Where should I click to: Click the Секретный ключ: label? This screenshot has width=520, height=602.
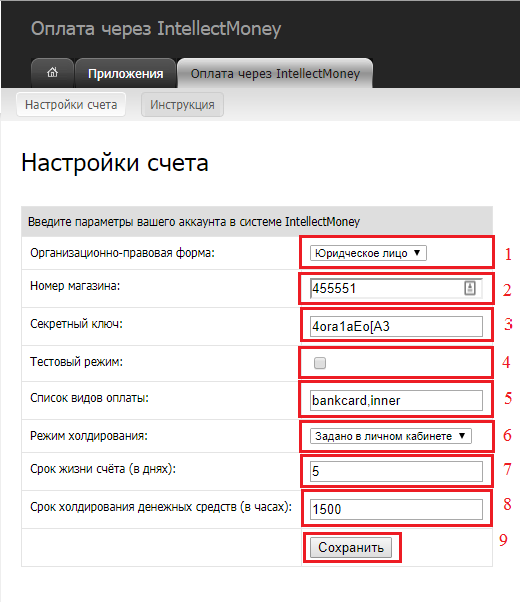pyautogui.click(x=76, y=324)
